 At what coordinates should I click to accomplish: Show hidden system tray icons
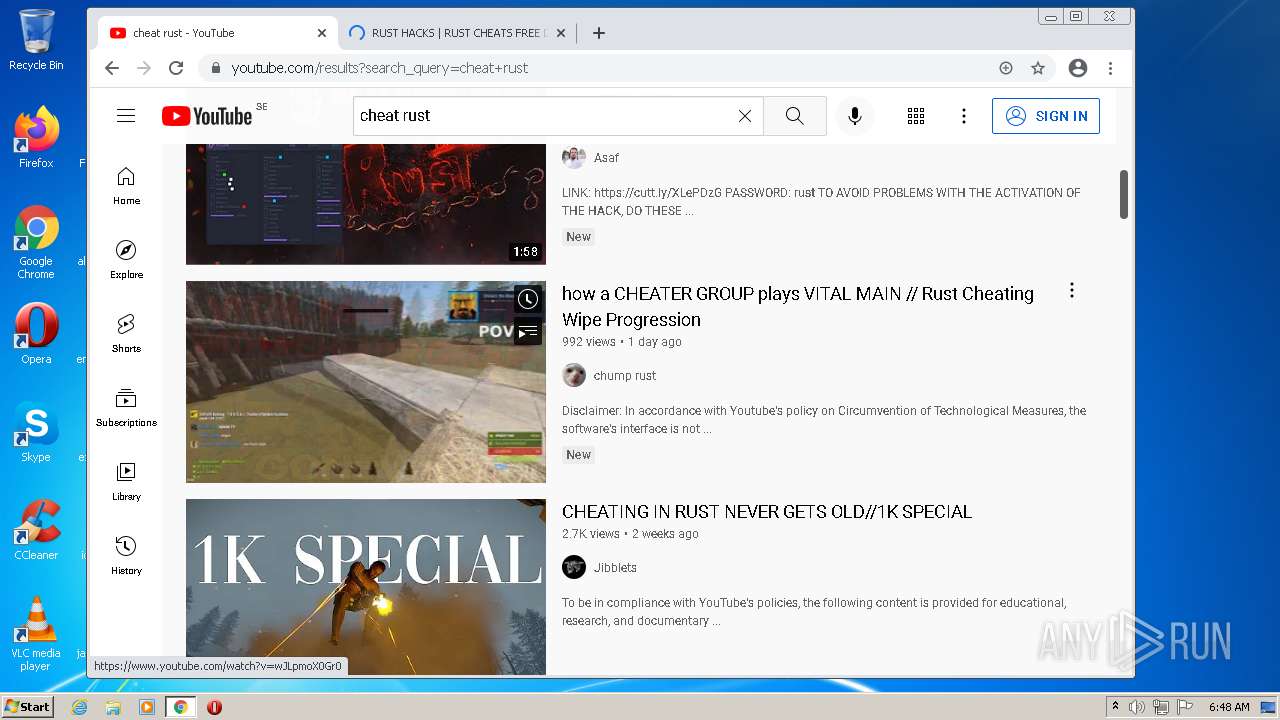click(x=1115, y=707)
